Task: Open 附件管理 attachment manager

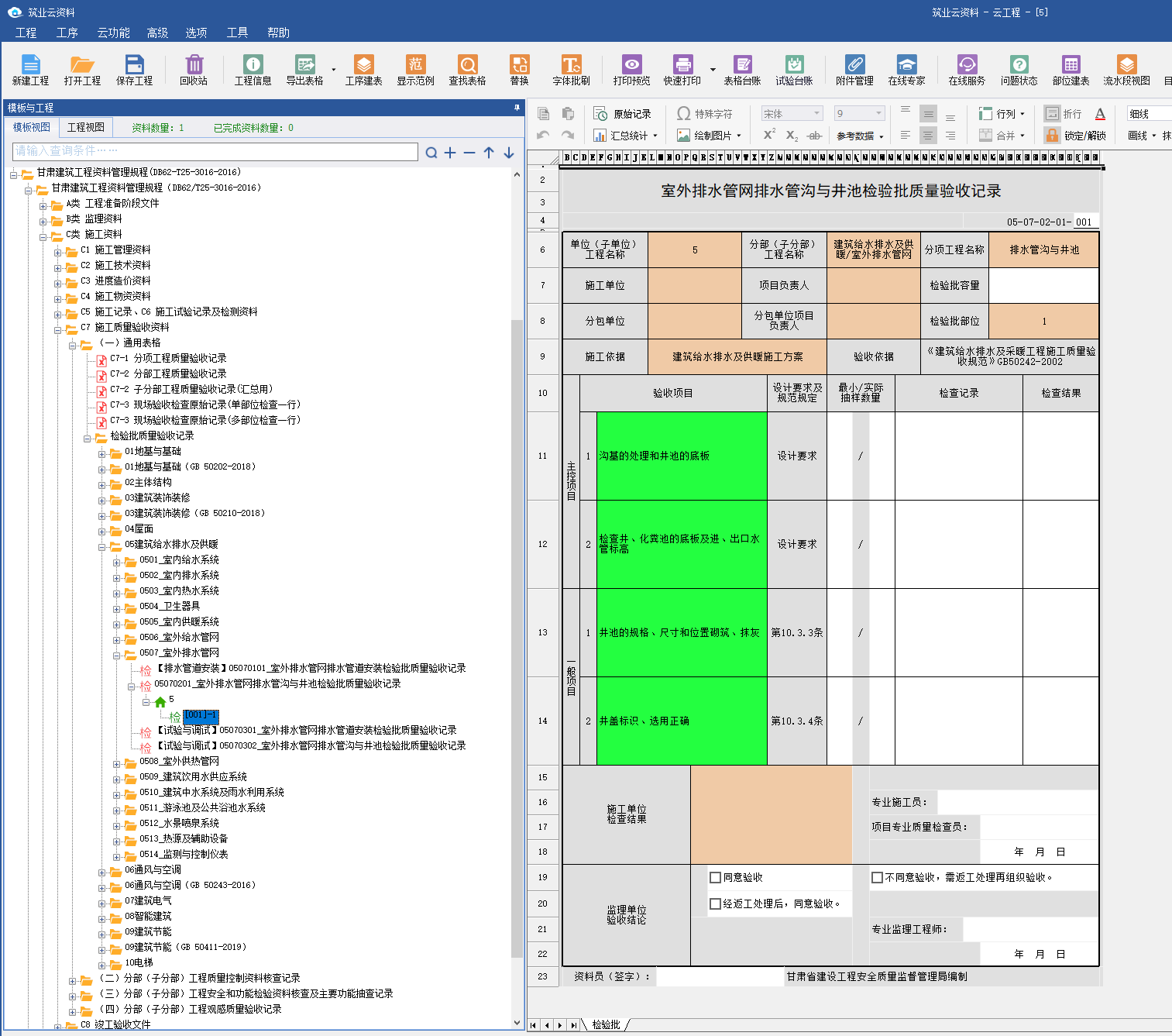Action: click(x=855, y=70)
